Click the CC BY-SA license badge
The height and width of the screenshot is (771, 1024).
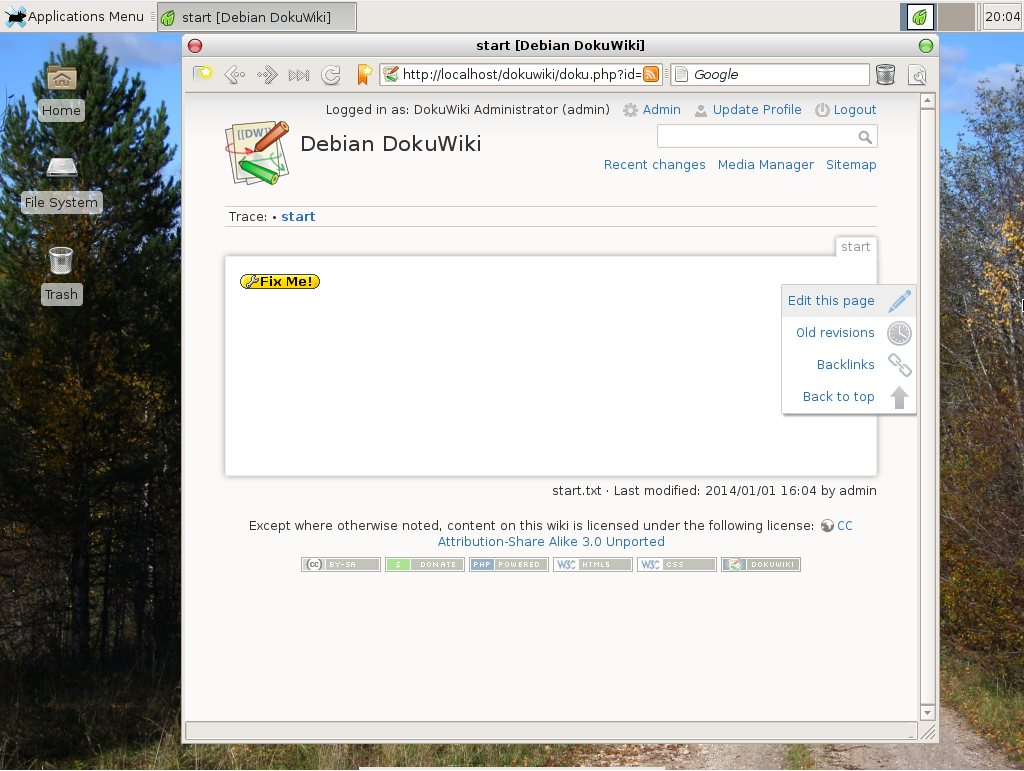tap(341, 565)
